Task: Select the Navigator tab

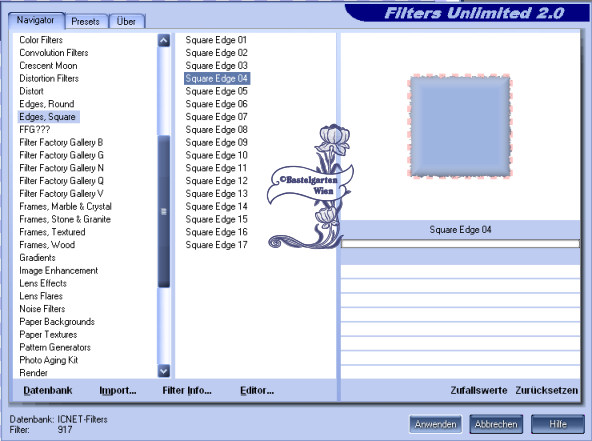Action: (35, 20)
